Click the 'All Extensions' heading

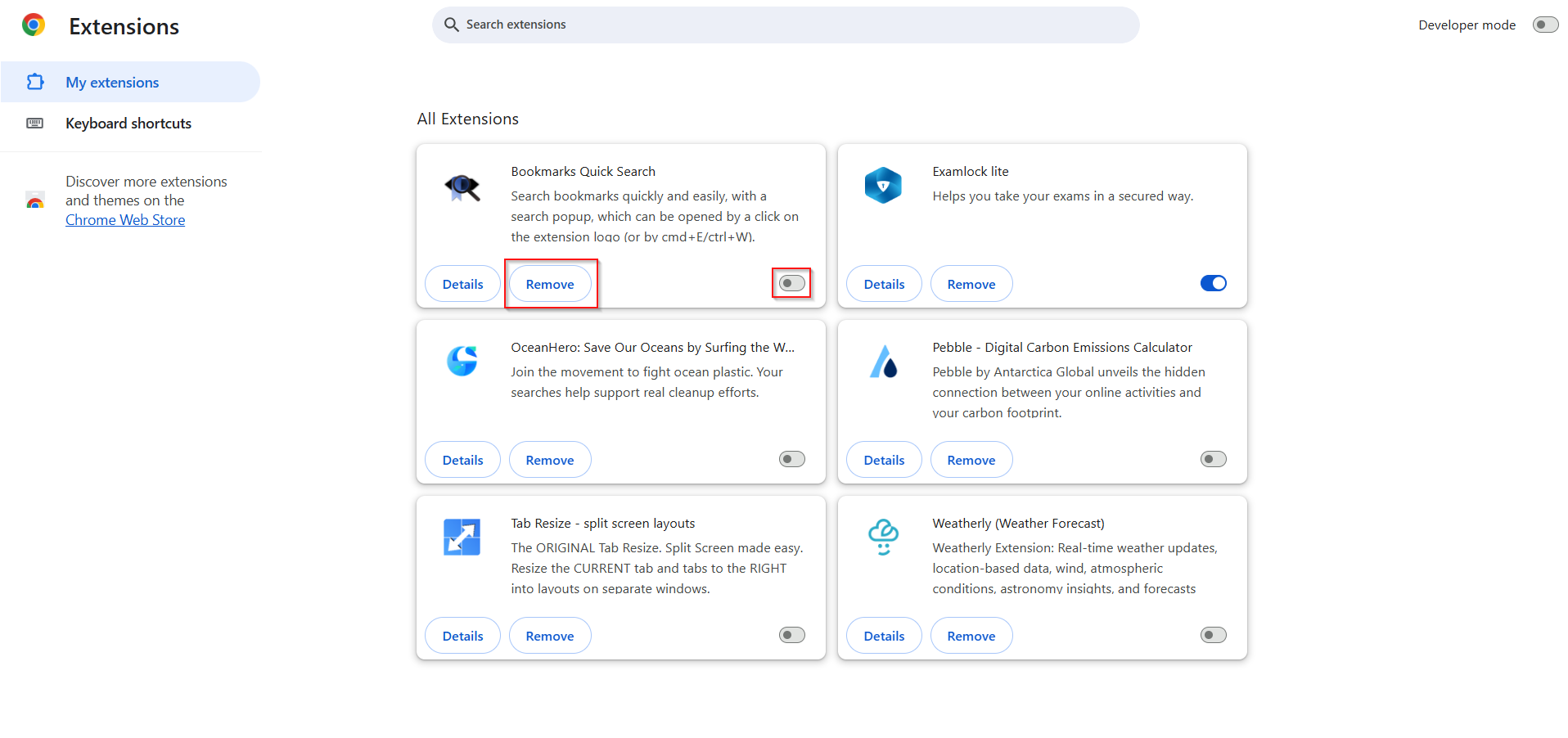pos(467,119)
